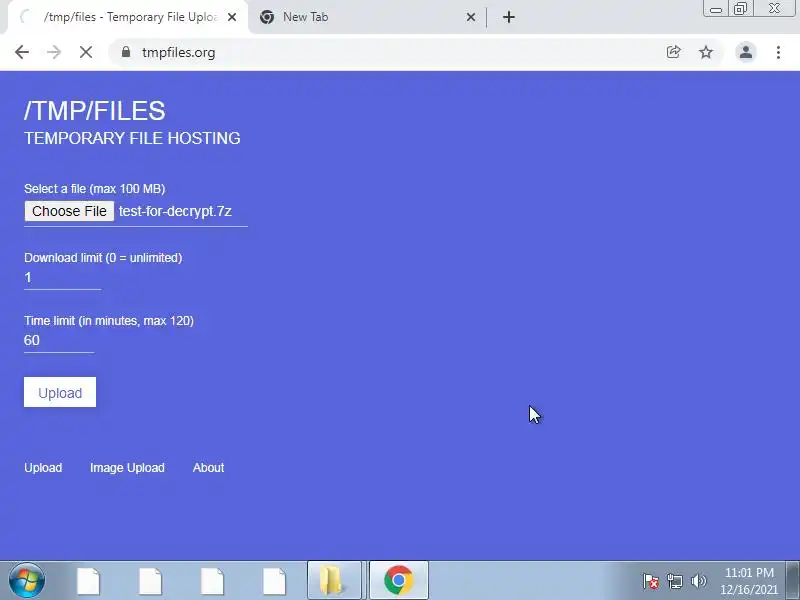Open Chrome's three-dot menu
800x600 pixels.
778,52
